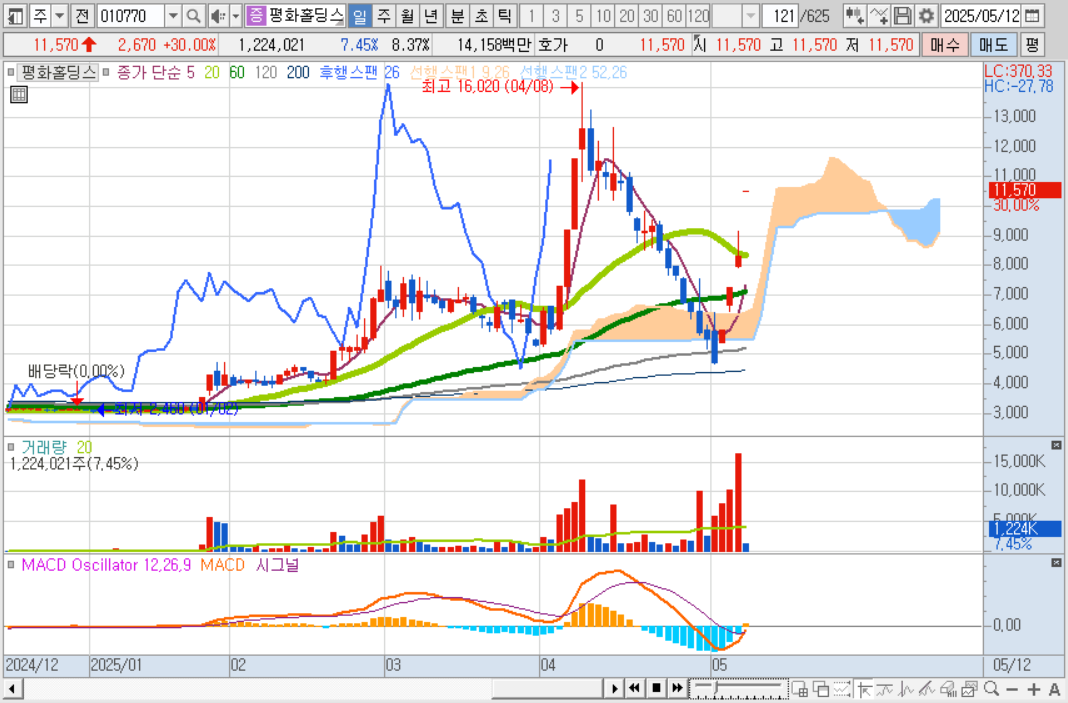This screenshot has width=1068, height=703.
Task: Switch to 틱 tick chart
Action: click(504, 15)
